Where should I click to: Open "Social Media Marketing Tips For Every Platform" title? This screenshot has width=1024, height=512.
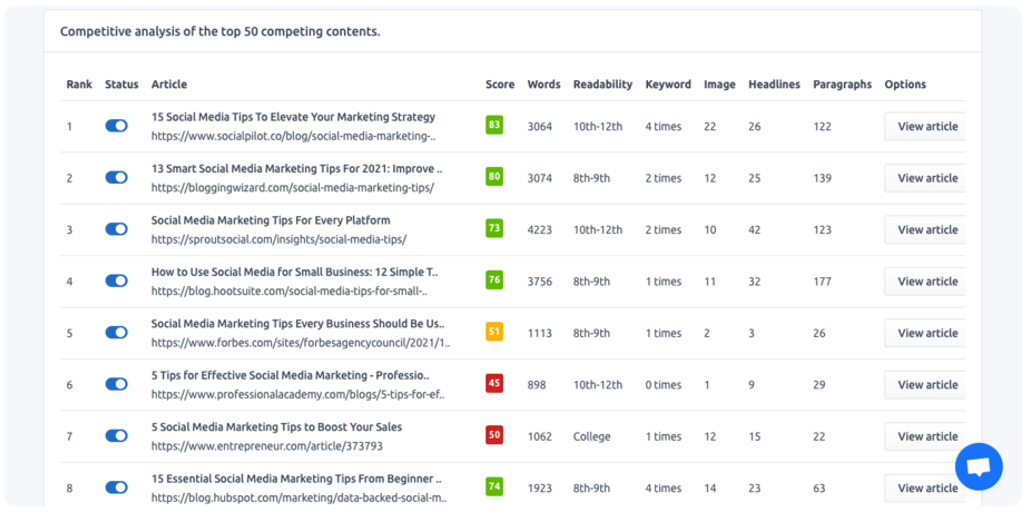click(x=270, y=220)
